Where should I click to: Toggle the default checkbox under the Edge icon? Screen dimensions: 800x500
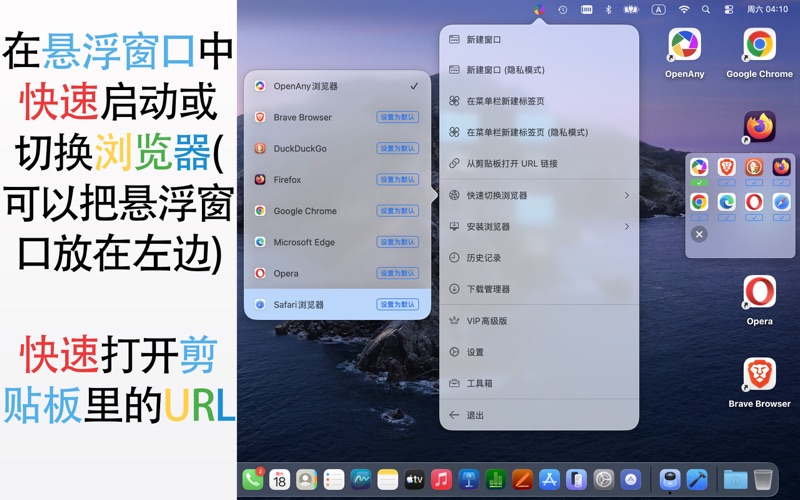(x=727, y=217)
